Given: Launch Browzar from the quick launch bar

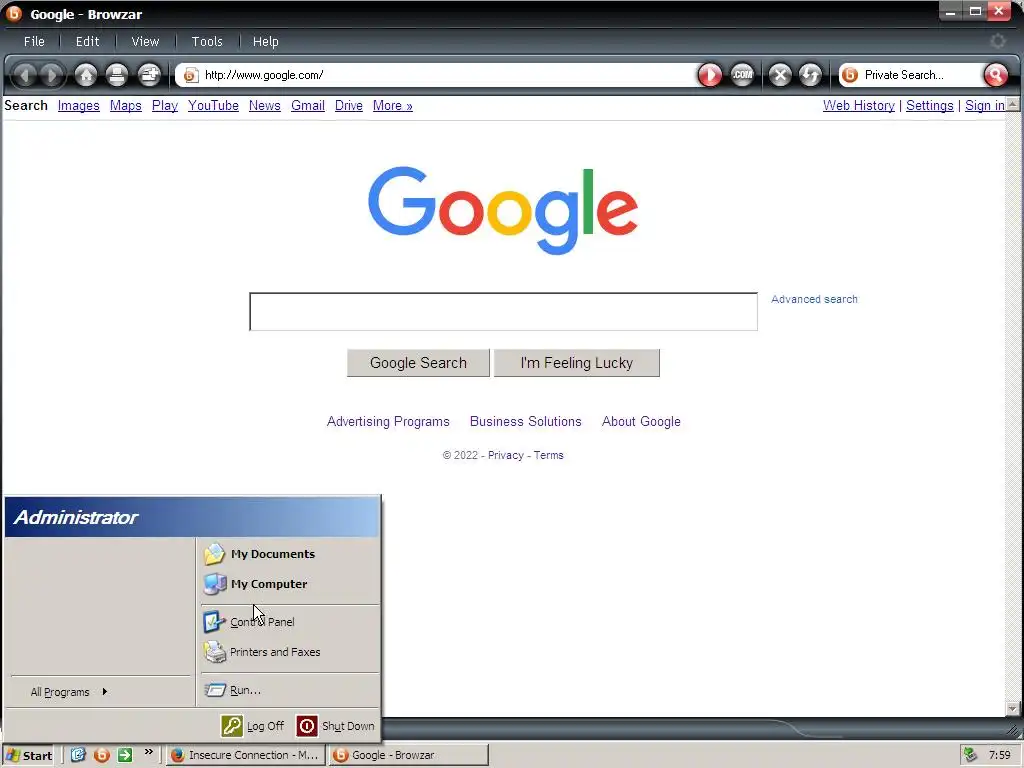Looking at the screenshot, I should 102,755.
